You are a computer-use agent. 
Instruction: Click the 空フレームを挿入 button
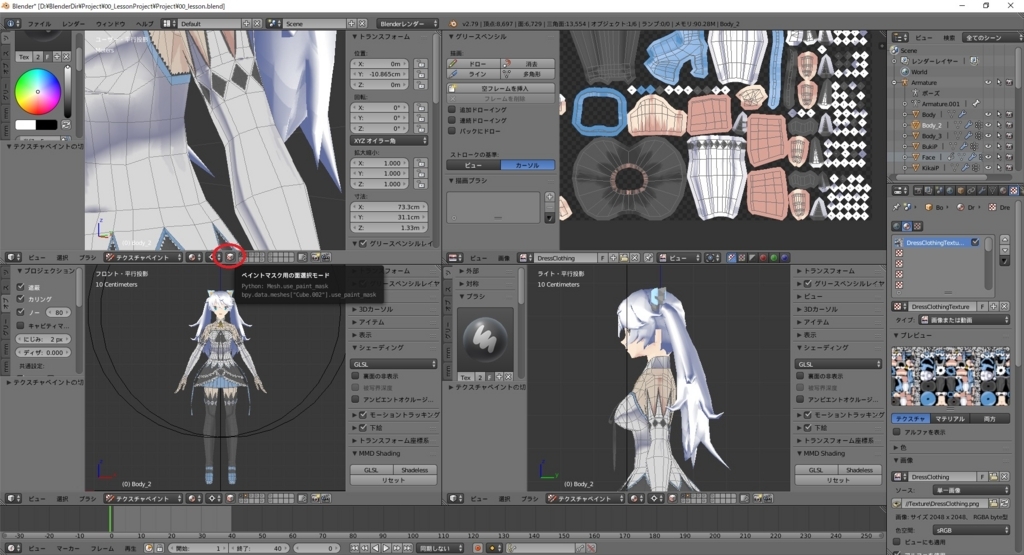[x=501, y=87]
